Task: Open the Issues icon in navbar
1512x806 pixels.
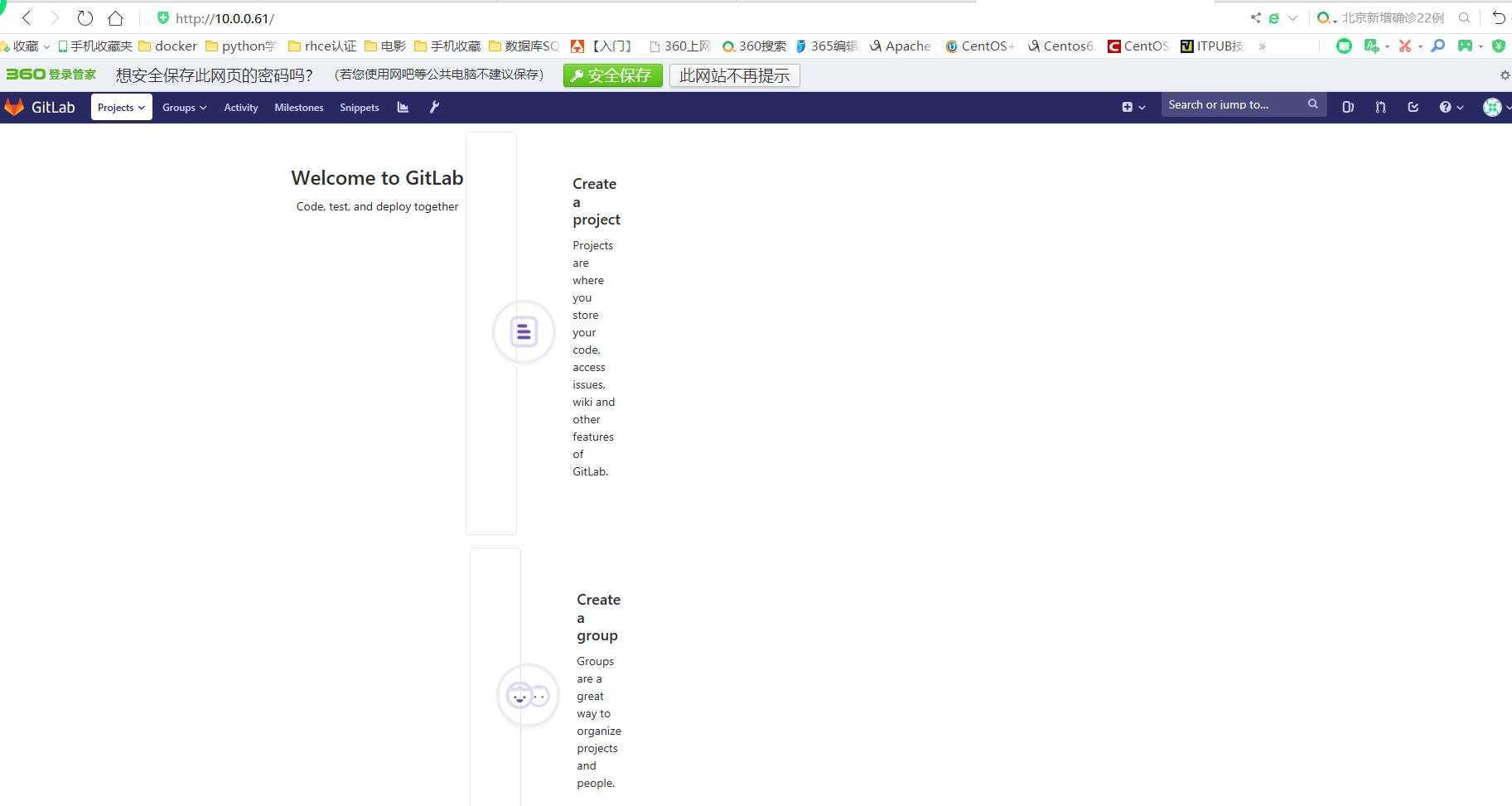Action: 1348,107
